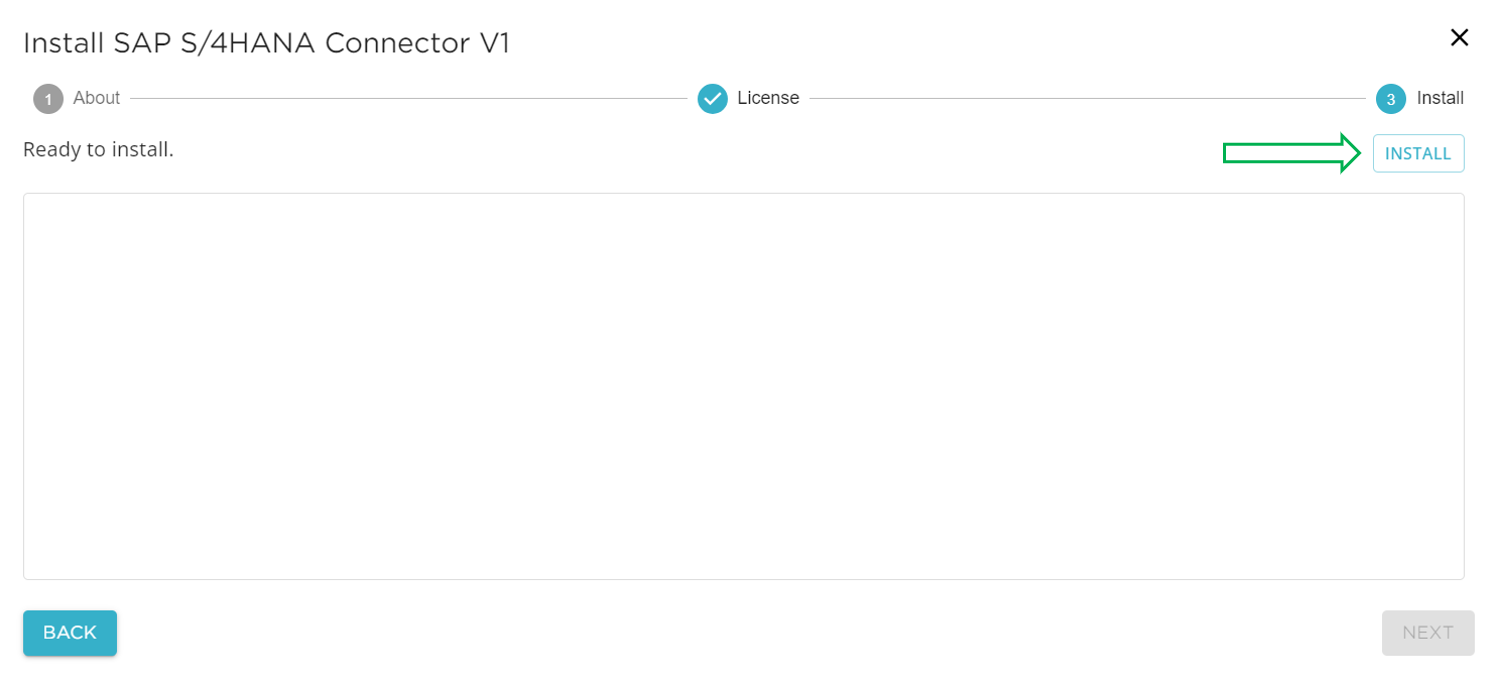
Task: Click the green arrow pointing at INSTALL
Action: (1290, 153)
